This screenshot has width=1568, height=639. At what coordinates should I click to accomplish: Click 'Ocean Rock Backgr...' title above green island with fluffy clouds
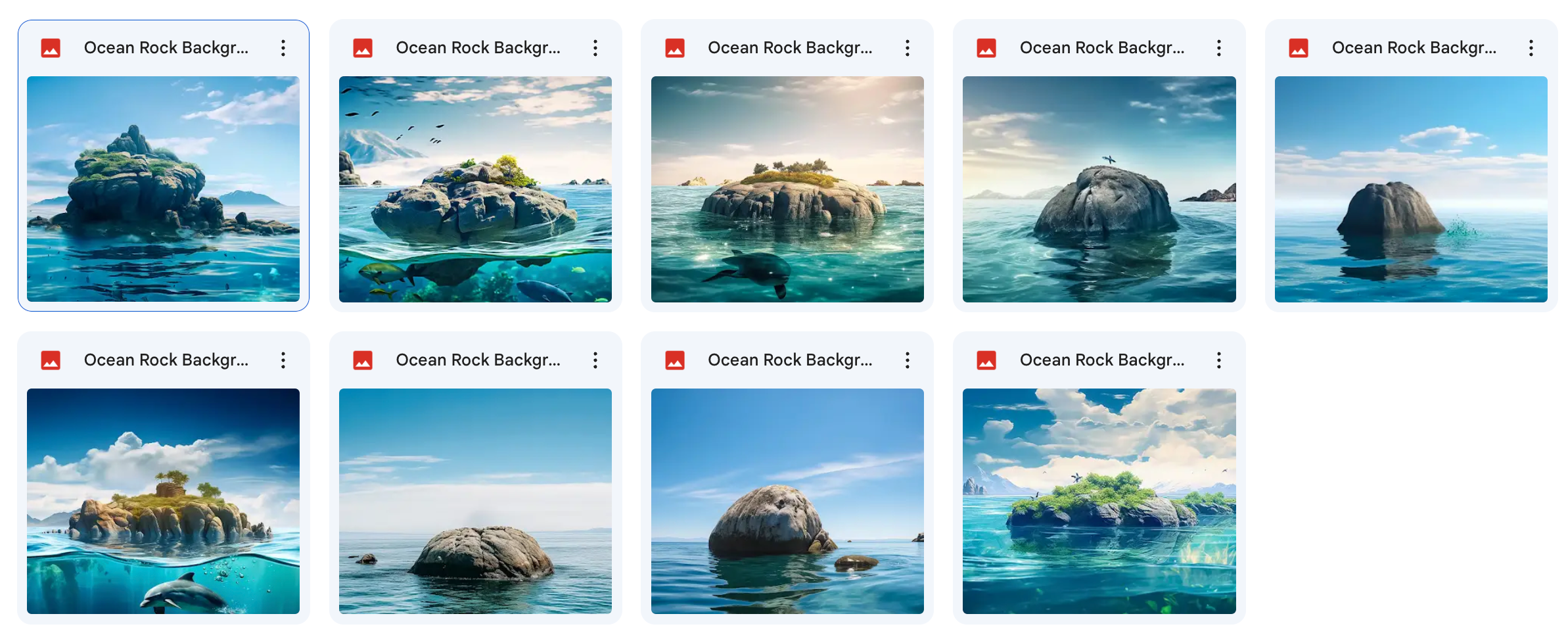(1102, 360)
